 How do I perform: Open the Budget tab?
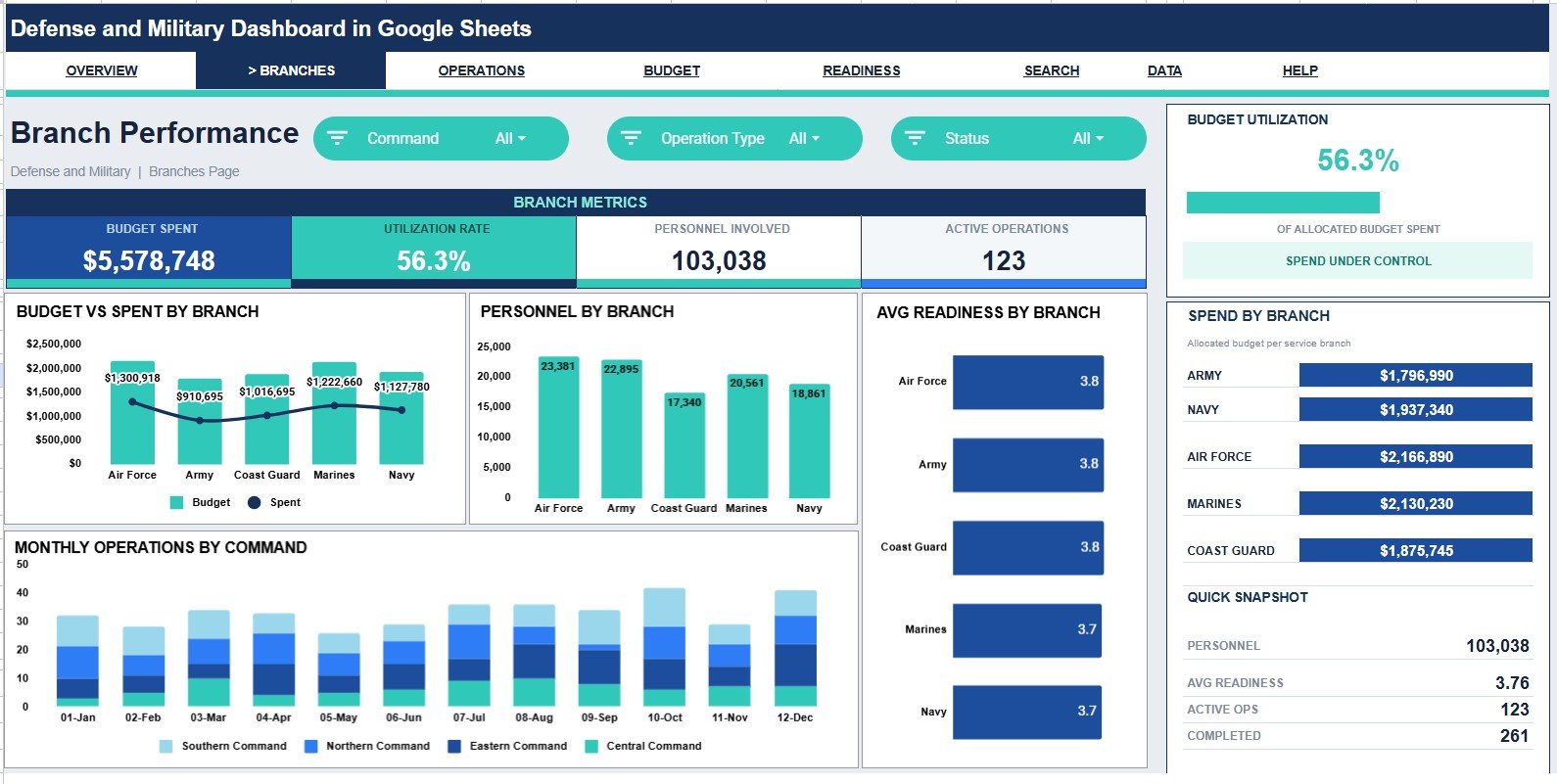672,70
